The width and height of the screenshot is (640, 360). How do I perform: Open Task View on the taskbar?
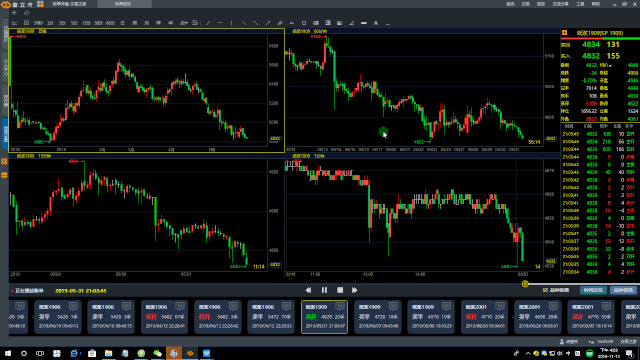click(x=40, y=353)
